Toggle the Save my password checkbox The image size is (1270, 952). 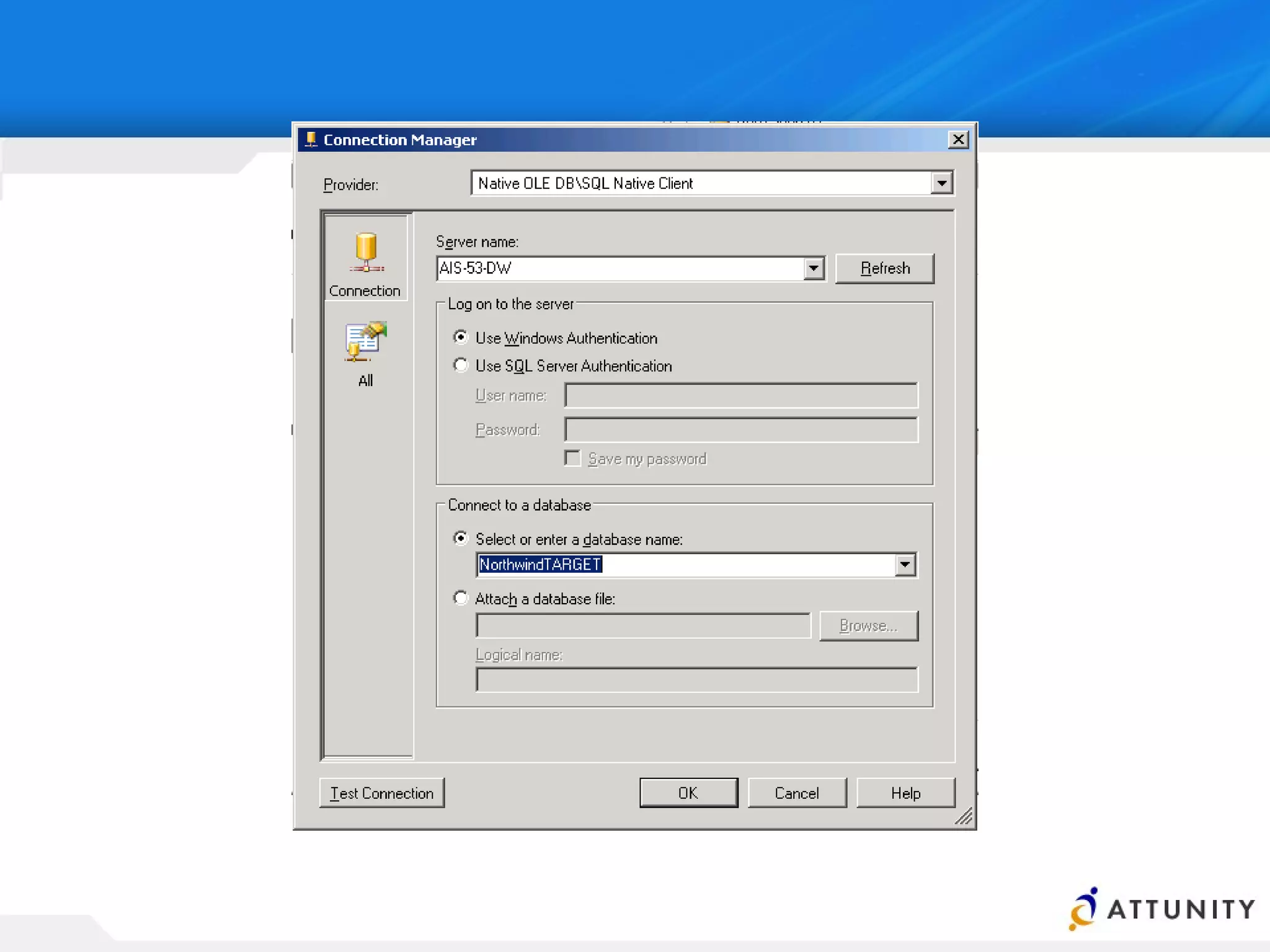[572, 458]
